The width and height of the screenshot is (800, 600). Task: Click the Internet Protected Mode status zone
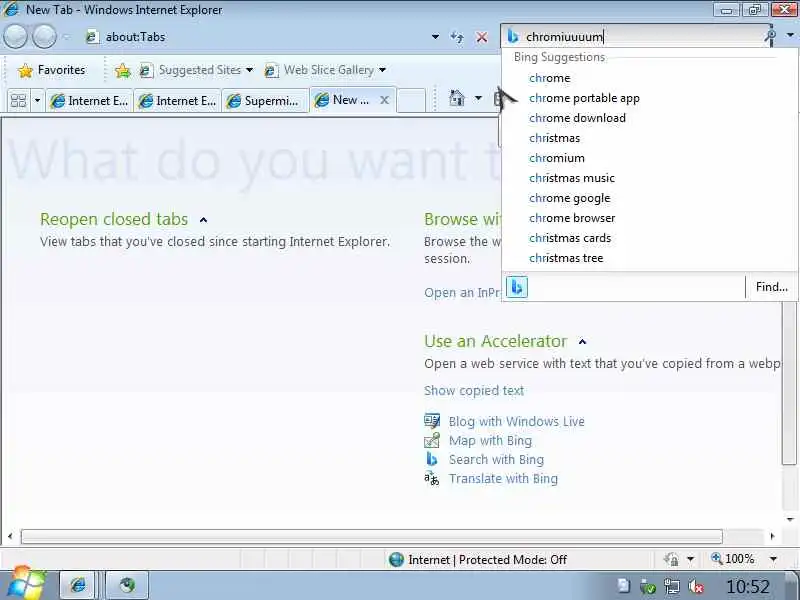(478, 560)
